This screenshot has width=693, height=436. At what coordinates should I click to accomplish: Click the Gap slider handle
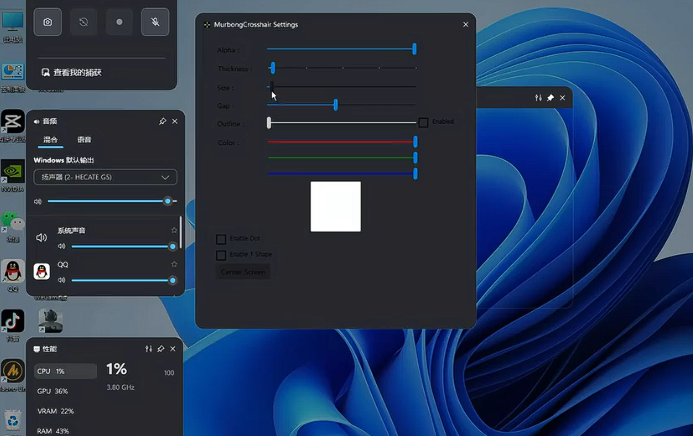pos(335,105)
